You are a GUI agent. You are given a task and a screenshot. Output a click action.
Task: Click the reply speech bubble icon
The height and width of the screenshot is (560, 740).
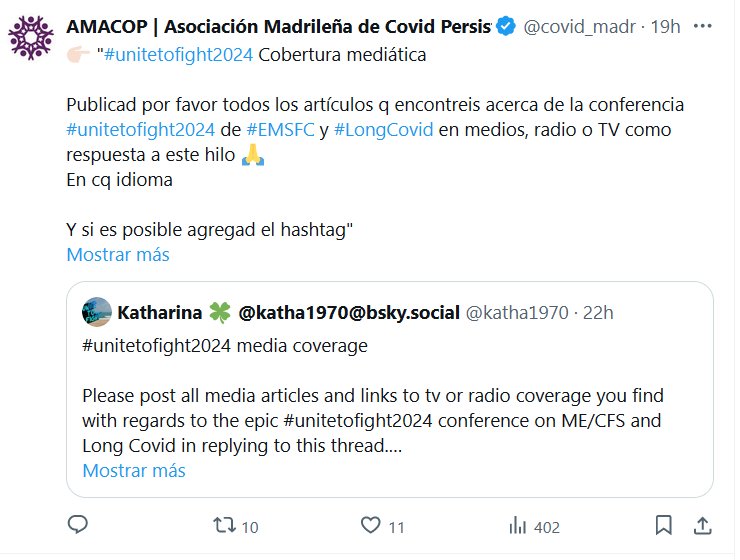coord(78,526)
